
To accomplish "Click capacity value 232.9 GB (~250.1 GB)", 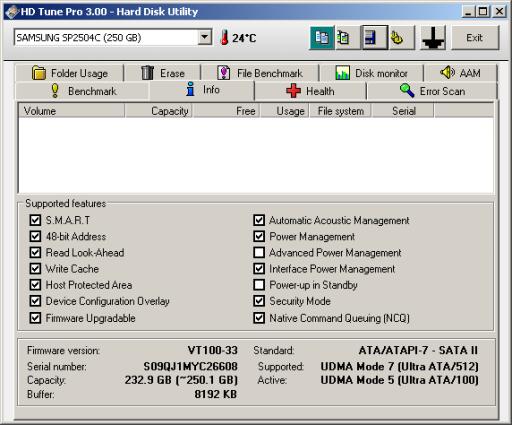I will coord(181,380).
